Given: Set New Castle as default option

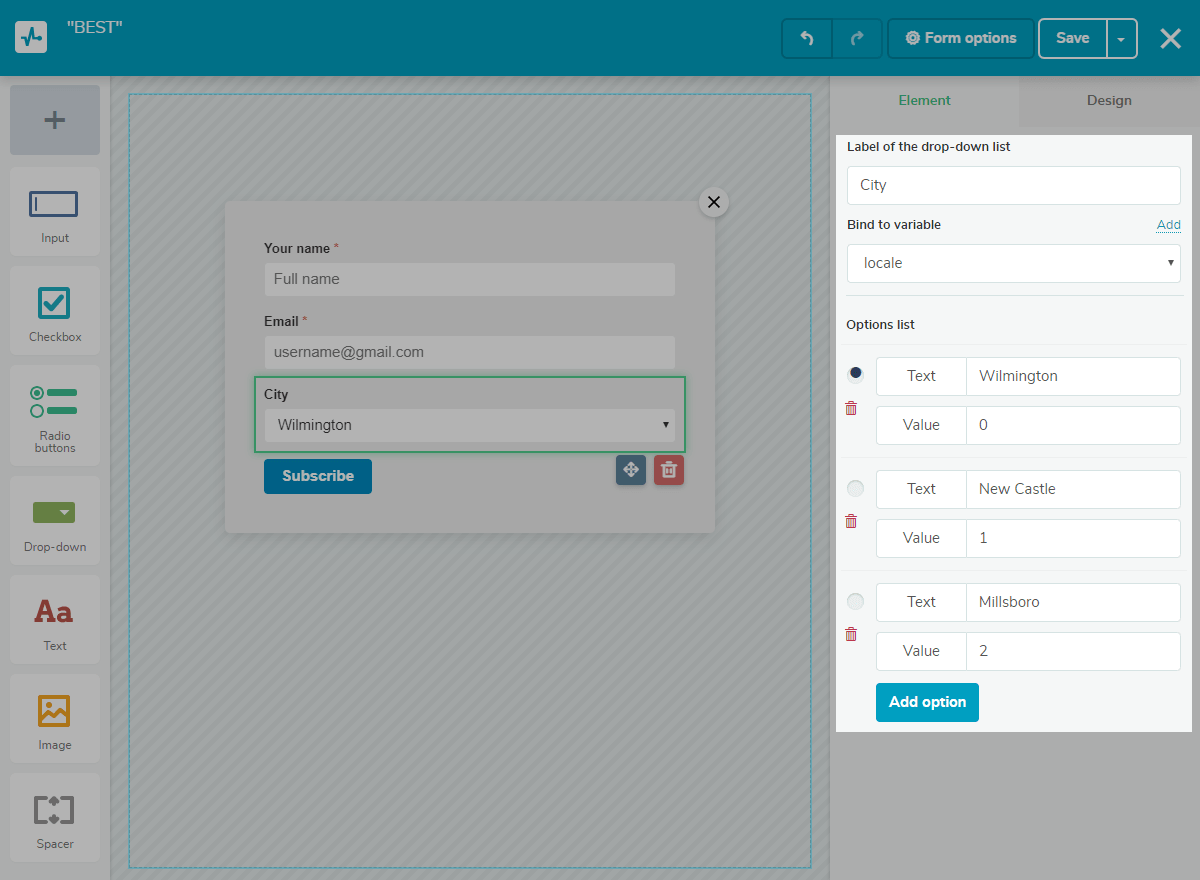Looking at the screenshot, I should pyautogui.click(x=855, y=488).
